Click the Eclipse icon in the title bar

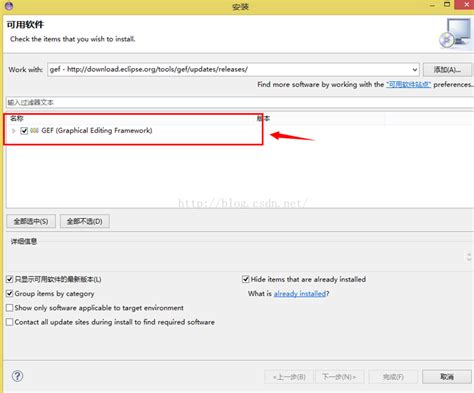coord(9,6)
